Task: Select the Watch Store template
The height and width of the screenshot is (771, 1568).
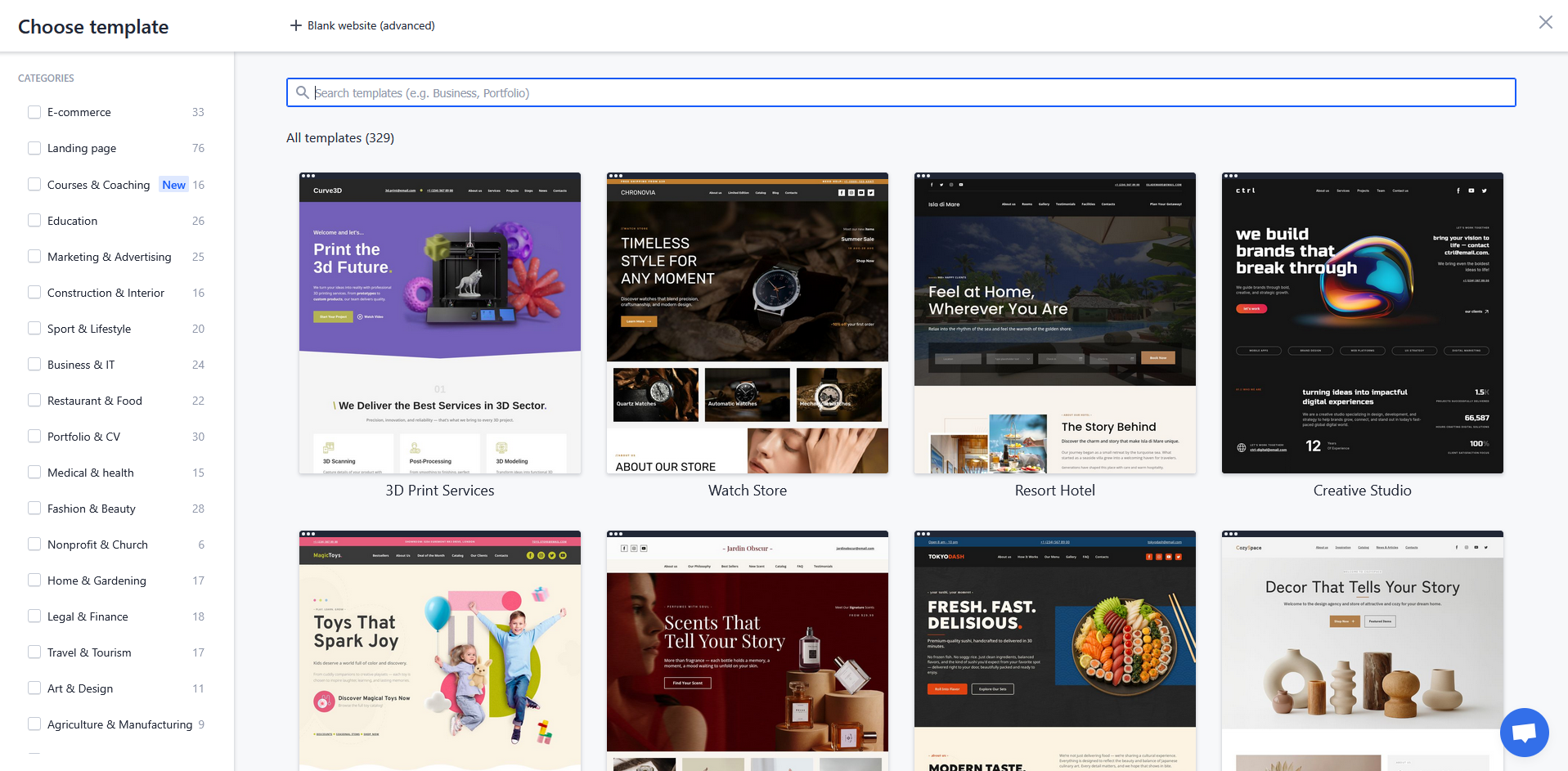Action: click(747, 322)
